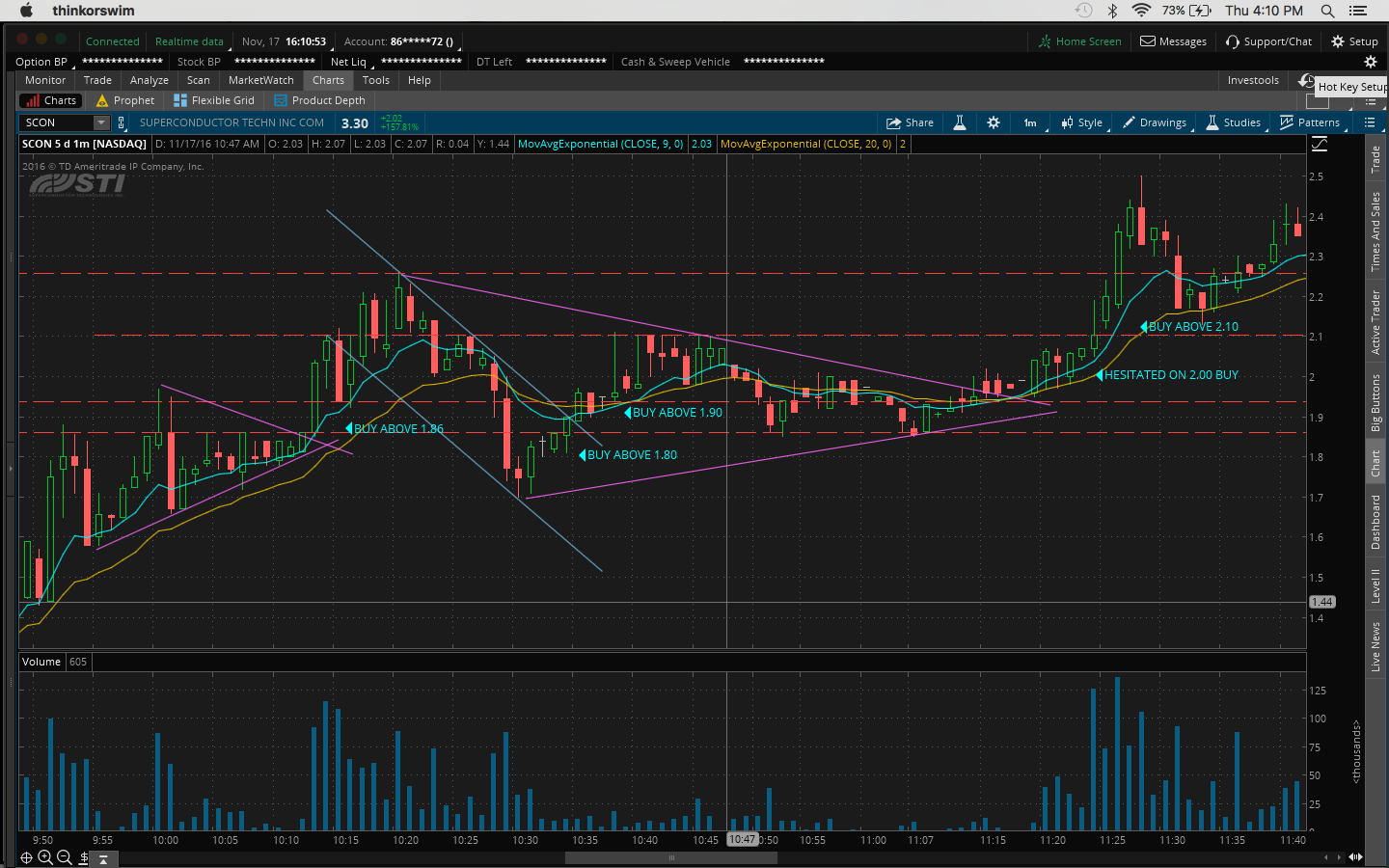The width and height of the screenshot is (1389, 868).
Task: Open macOS Spotlight search
Action: pos(1327,11)
